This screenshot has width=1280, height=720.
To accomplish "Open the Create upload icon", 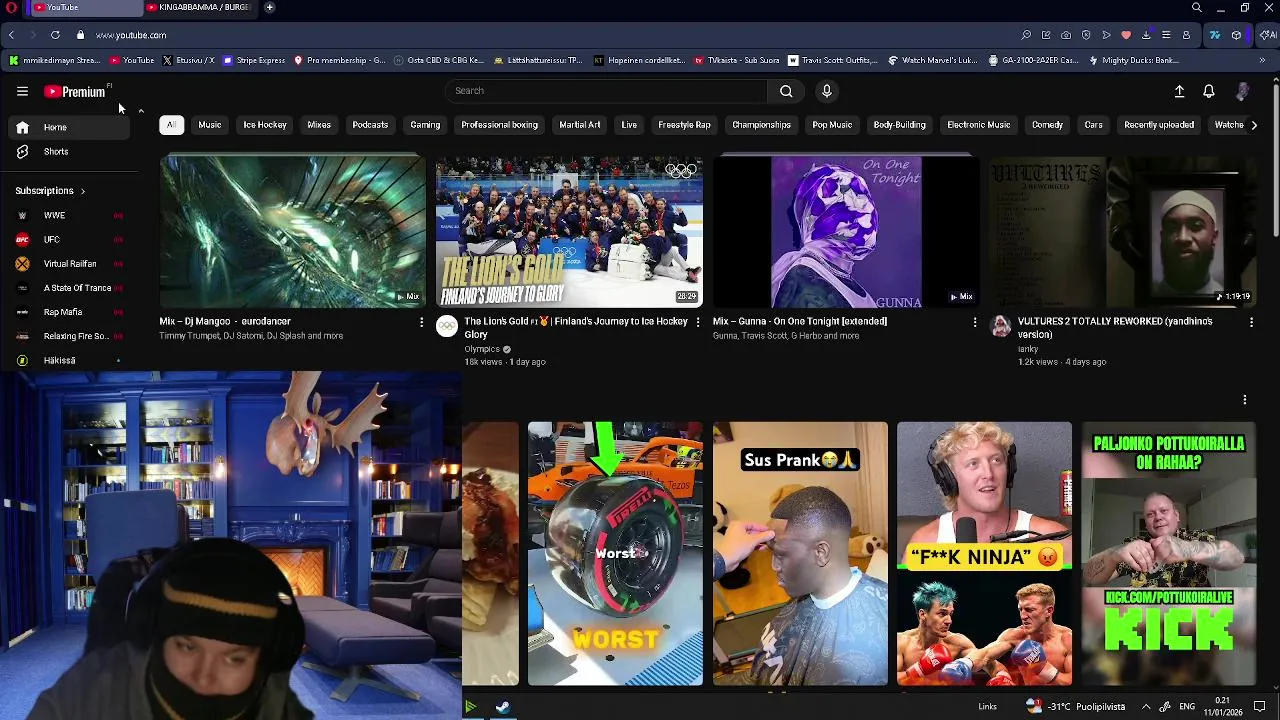I will tap(1179, 91).
